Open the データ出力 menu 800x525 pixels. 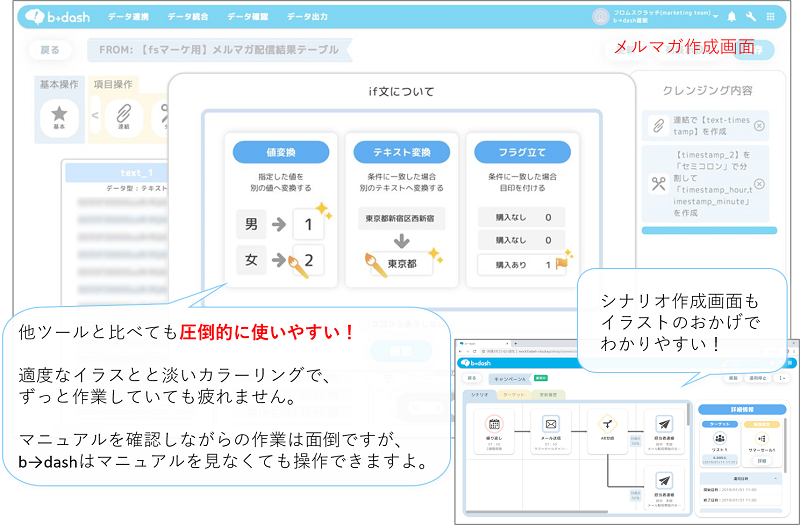click(x=307, y=17)
